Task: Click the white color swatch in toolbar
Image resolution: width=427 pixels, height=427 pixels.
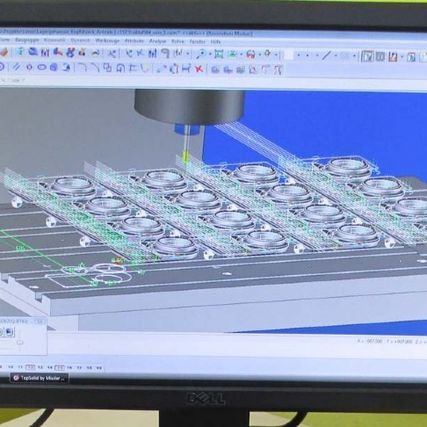Action: pyautogui.click(x=288, y=55)
